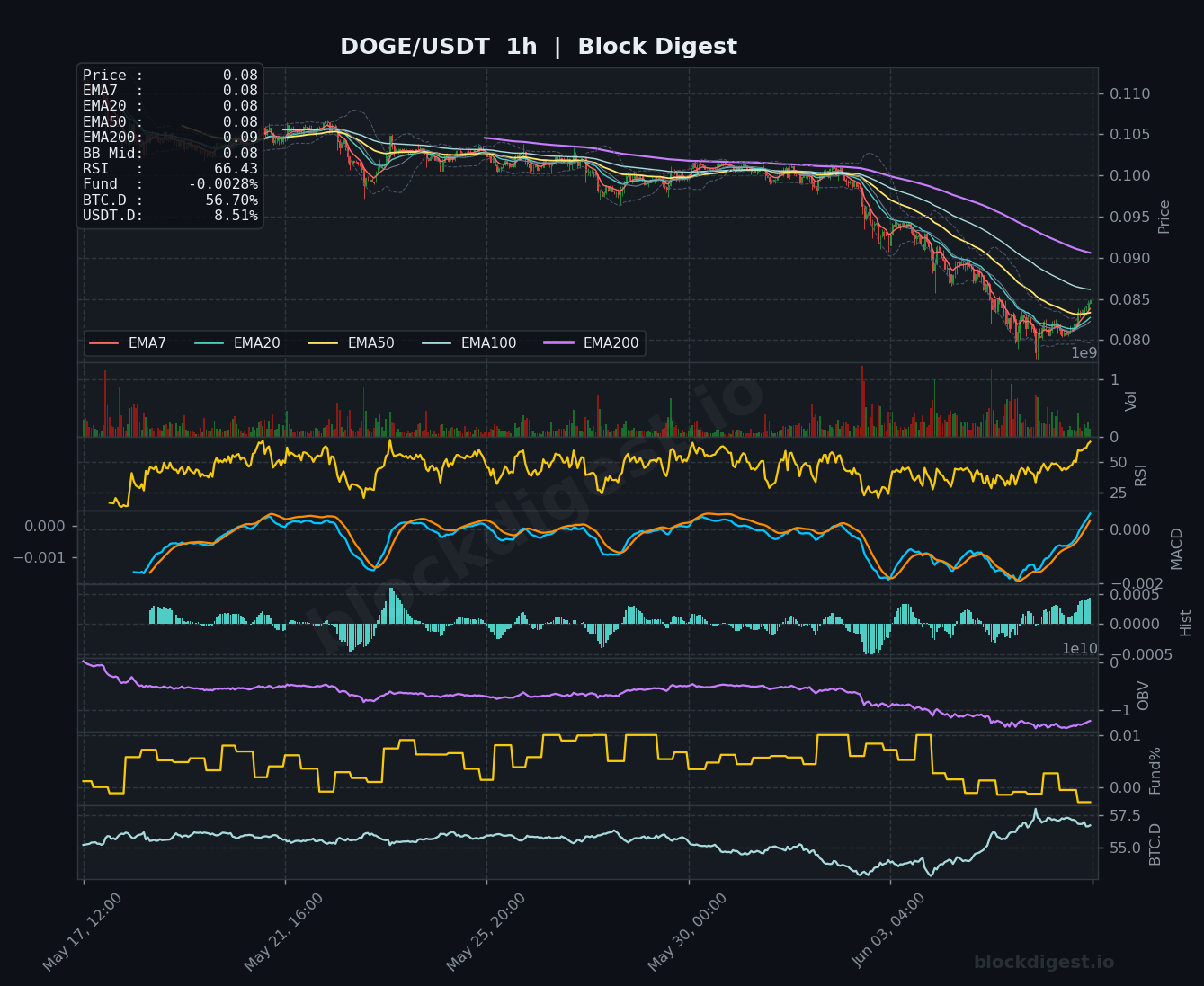
Task: Select the EMA200 legend entry
Action: (592, 343)
